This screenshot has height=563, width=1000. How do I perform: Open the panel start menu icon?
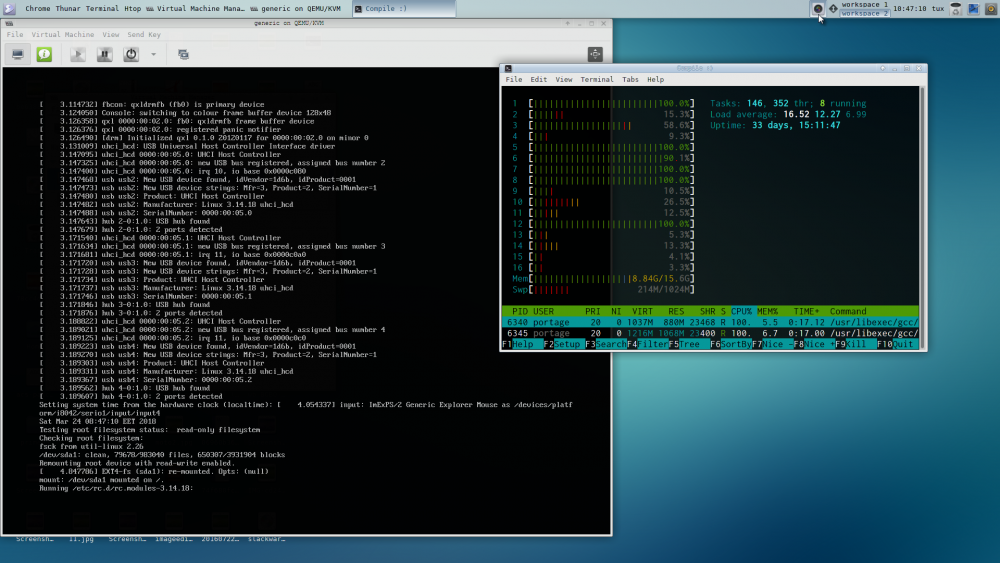coord(9,8)
